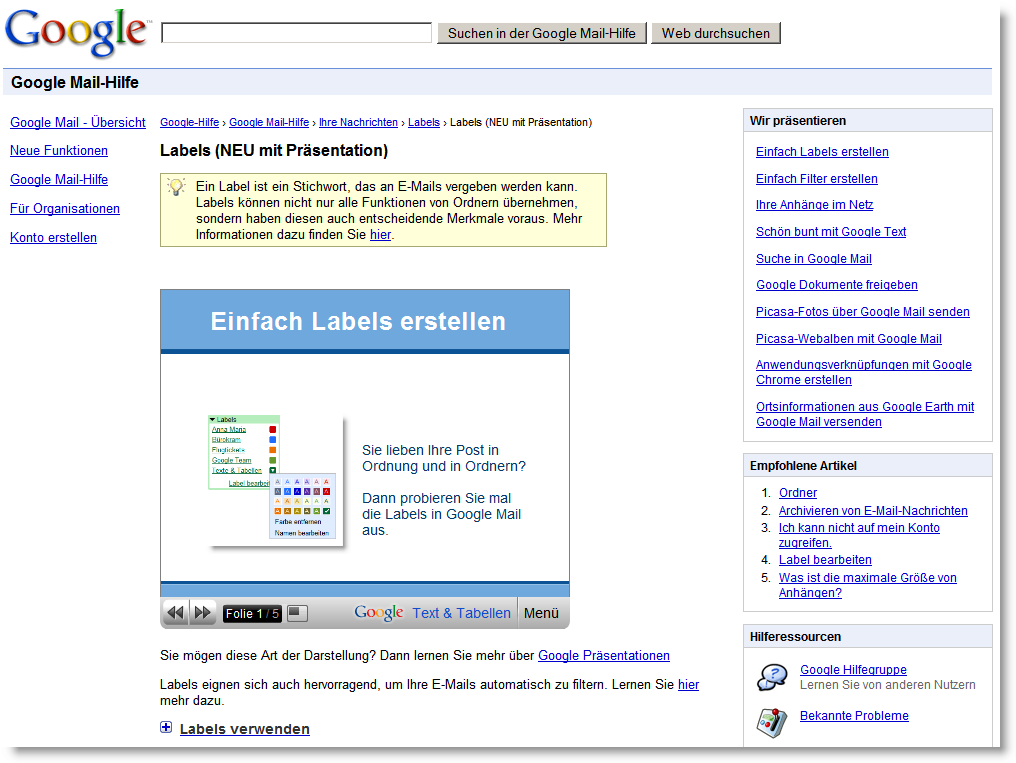Screen dimensions: 1016x763
Task: Click the Google Hilfegruppe speech bubble icon
Action: tap(772, 678)
